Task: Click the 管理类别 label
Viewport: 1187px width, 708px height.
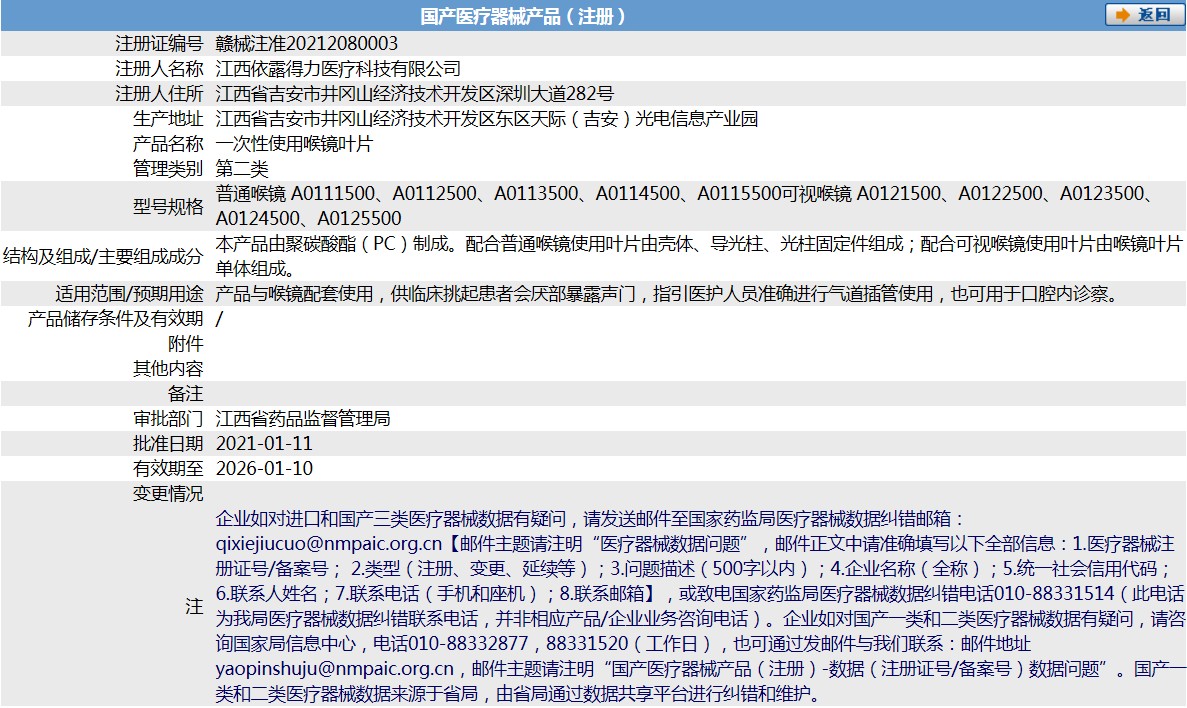Action: tap(168, 169)
